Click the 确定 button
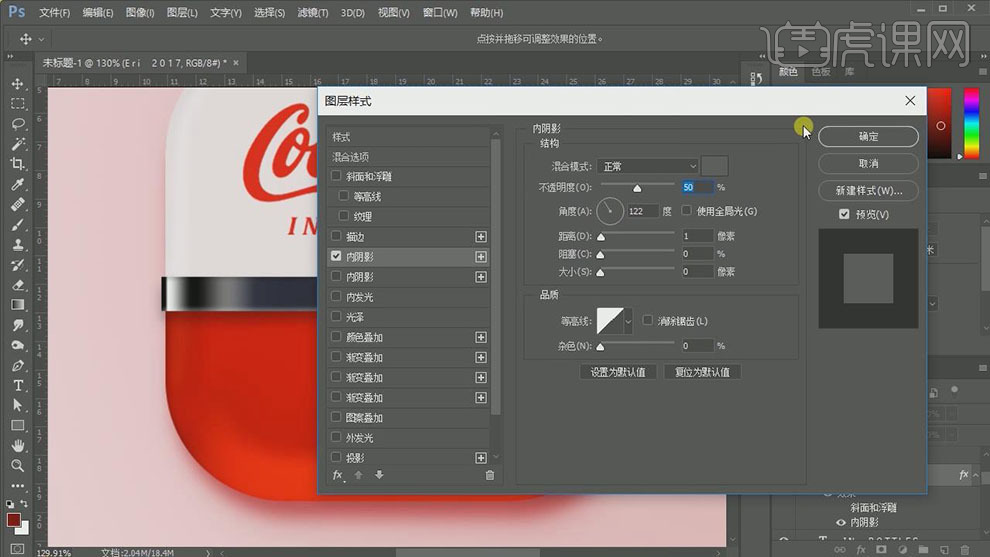 coord(868,136)
